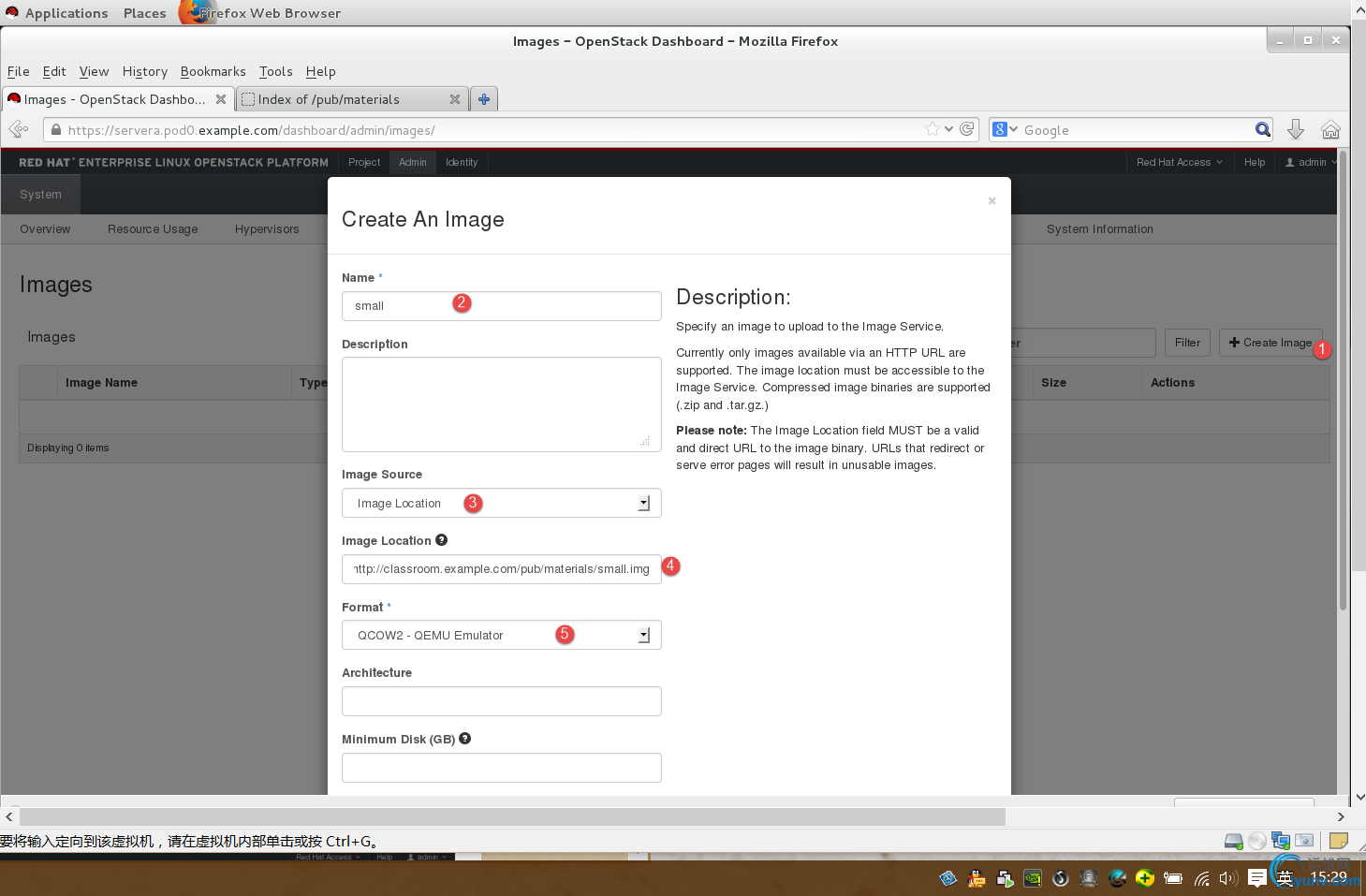Click the Image Location help question mark
The width and height of the screenshot is (1366, 896).
(x=442, y=540)
